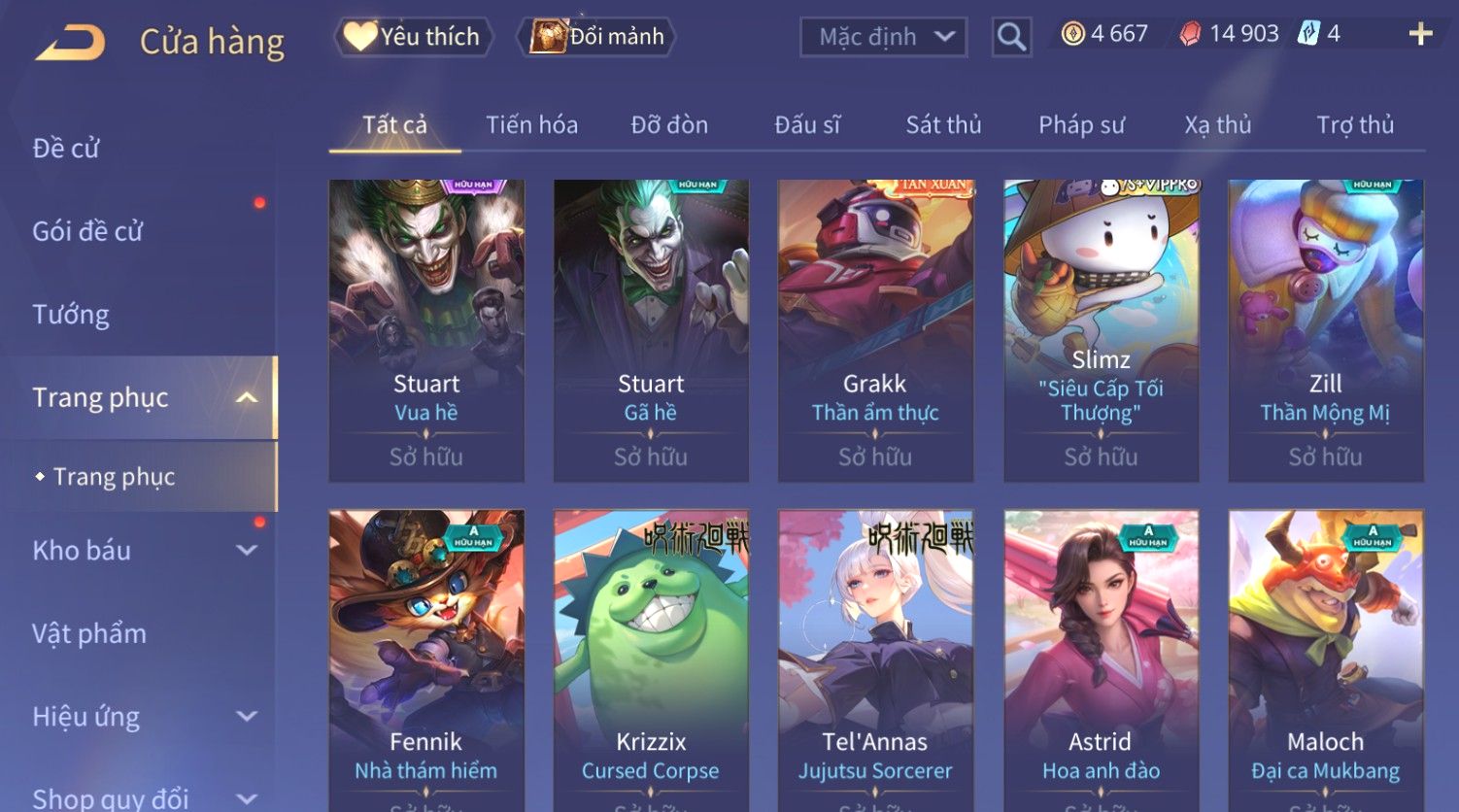
Task: Collapse the Trang phục sidebar section
Action: [x=247, y=397]
